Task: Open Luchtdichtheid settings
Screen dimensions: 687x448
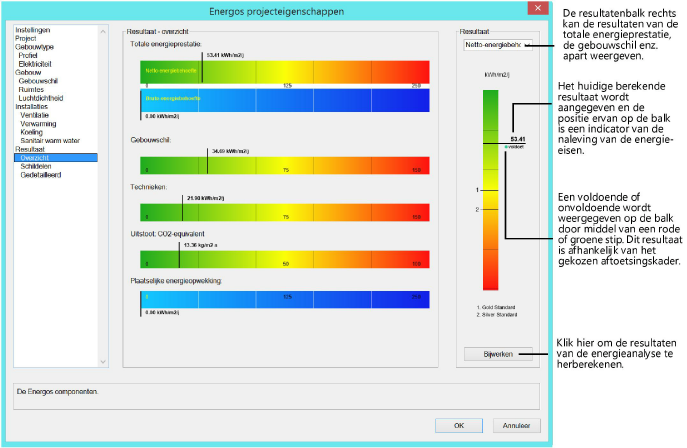Action: (x=42, y=98)
